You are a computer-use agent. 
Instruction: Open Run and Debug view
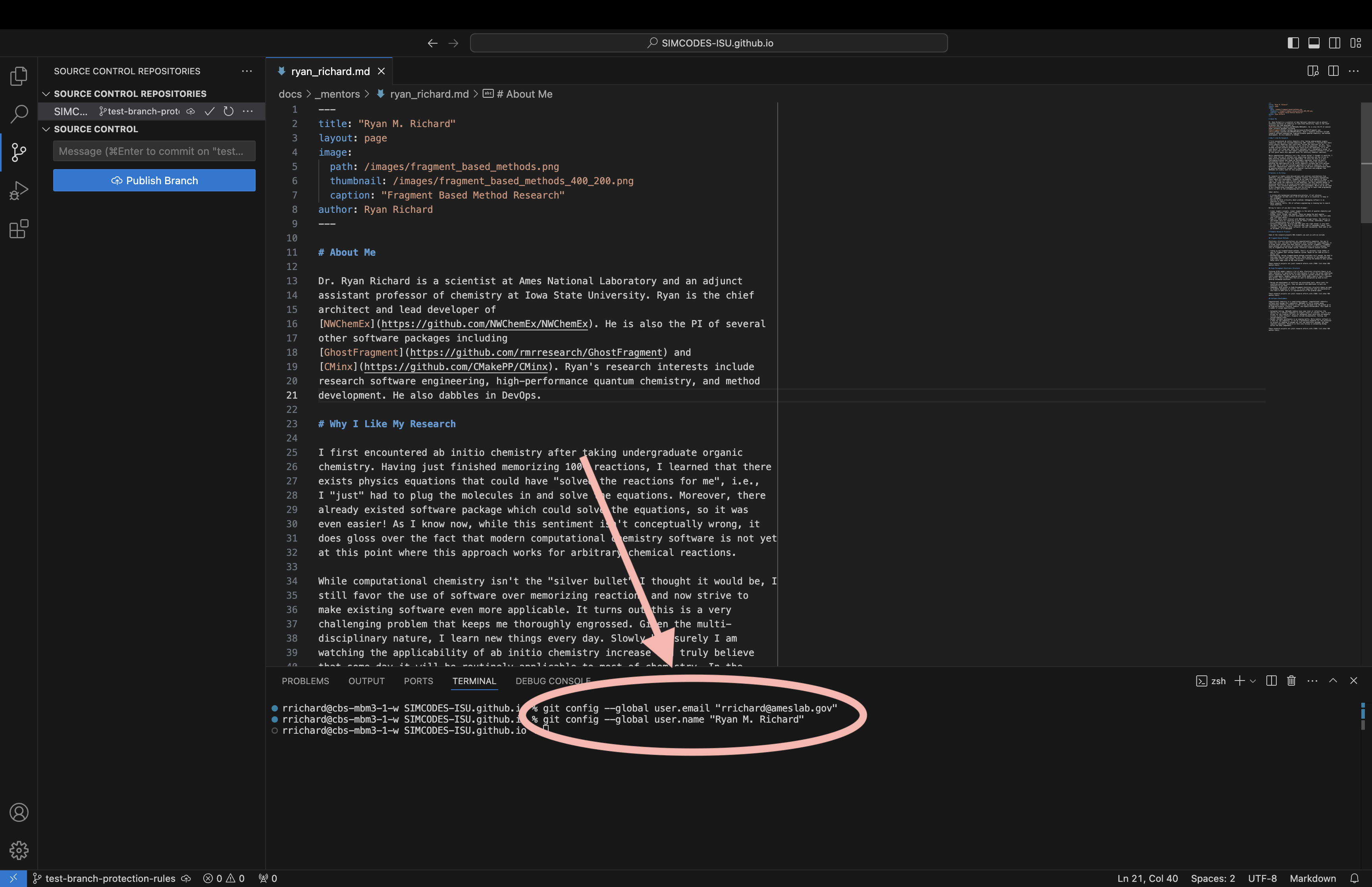click(18, 191)
